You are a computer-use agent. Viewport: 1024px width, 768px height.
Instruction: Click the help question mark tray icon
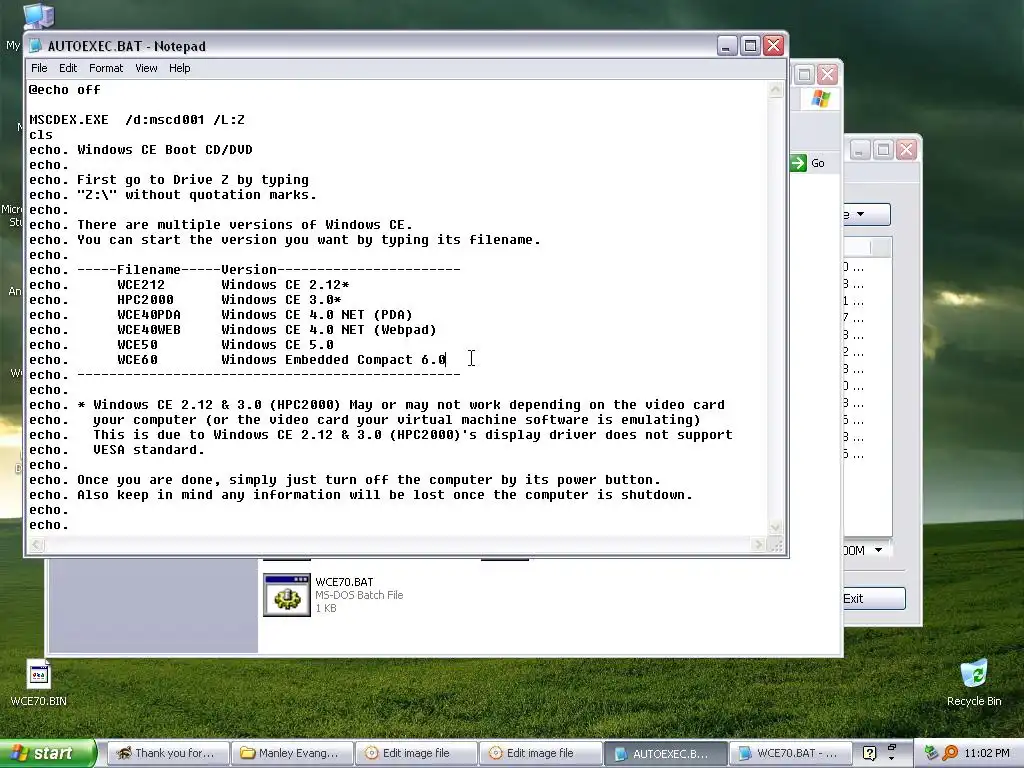click(869, 753)
